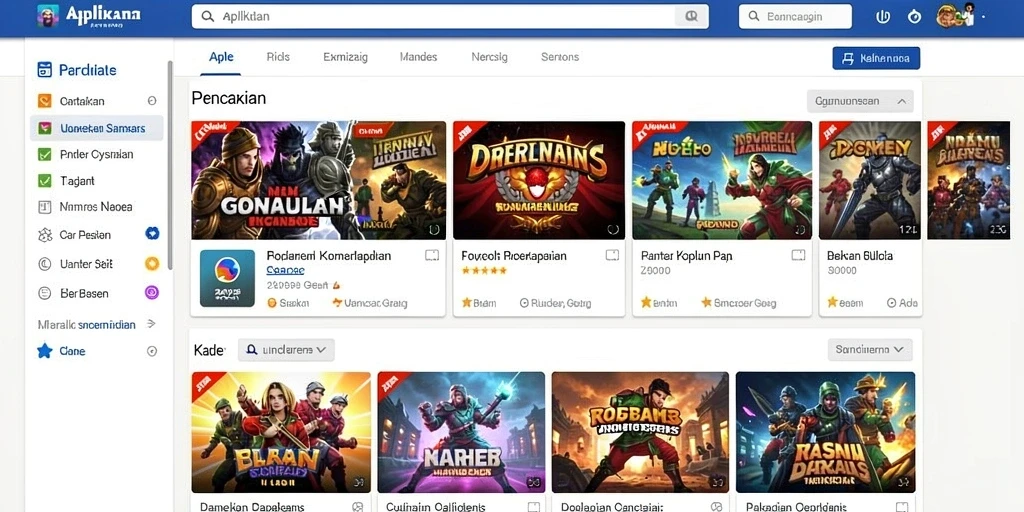
Task: Click bookmark icon on Fovcoli Rroerkapaian card
Action: pos(612,255)
